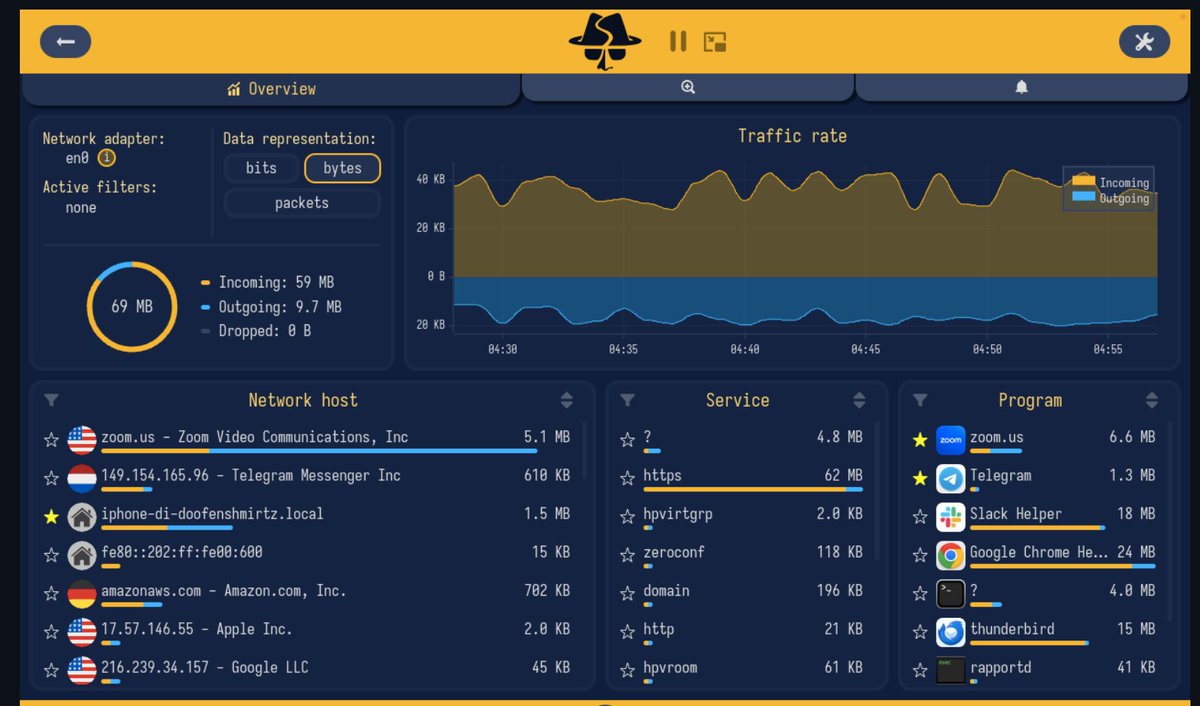Image resolution: width=1200 pixels, height=706 pixels.
Task: Favorite the domain service
Action: tap(627, 594)
